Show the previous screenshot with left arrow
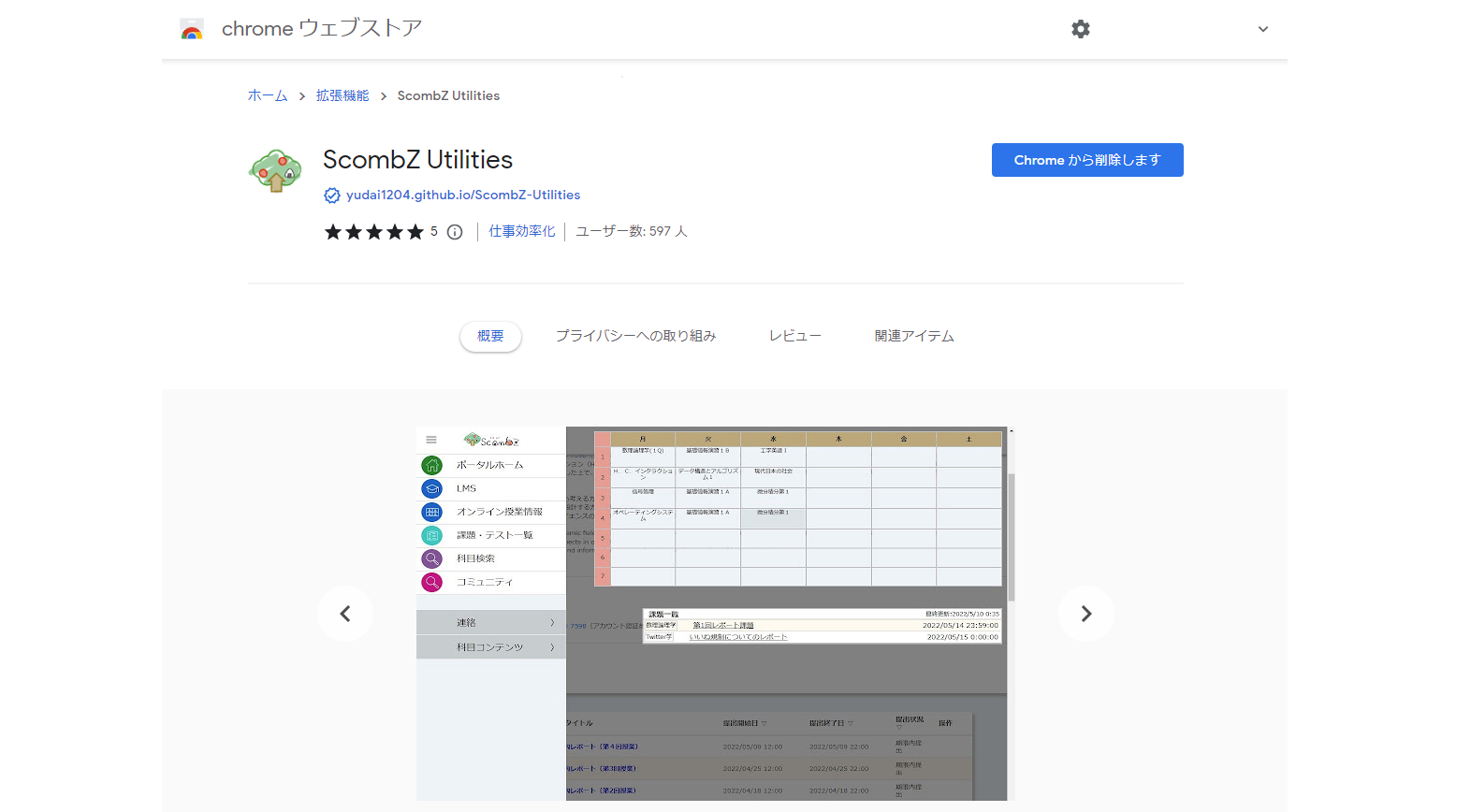This screenshot has height=812, width=1471. 345,614
